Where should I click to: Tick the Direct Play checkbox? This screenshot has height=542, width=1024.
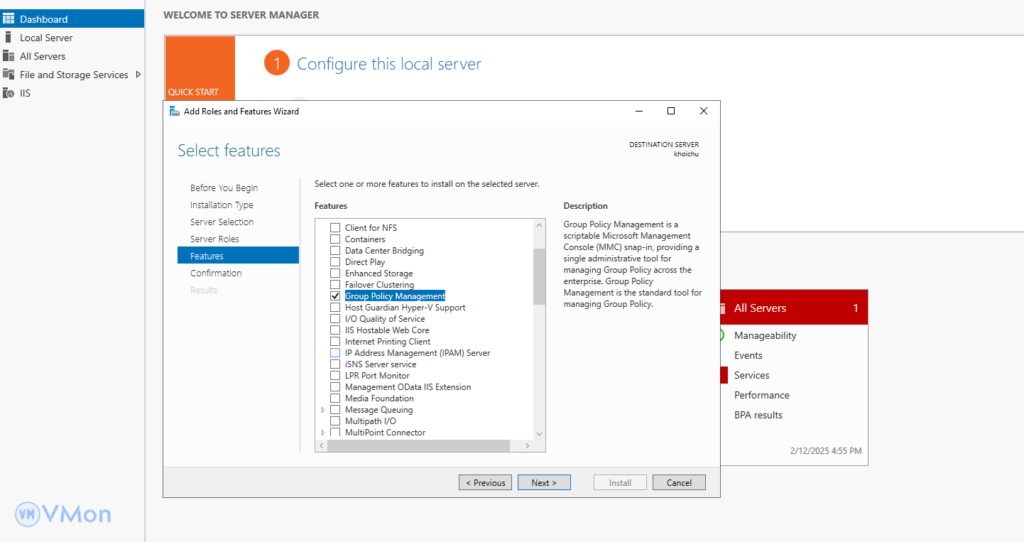click(335, 262)
